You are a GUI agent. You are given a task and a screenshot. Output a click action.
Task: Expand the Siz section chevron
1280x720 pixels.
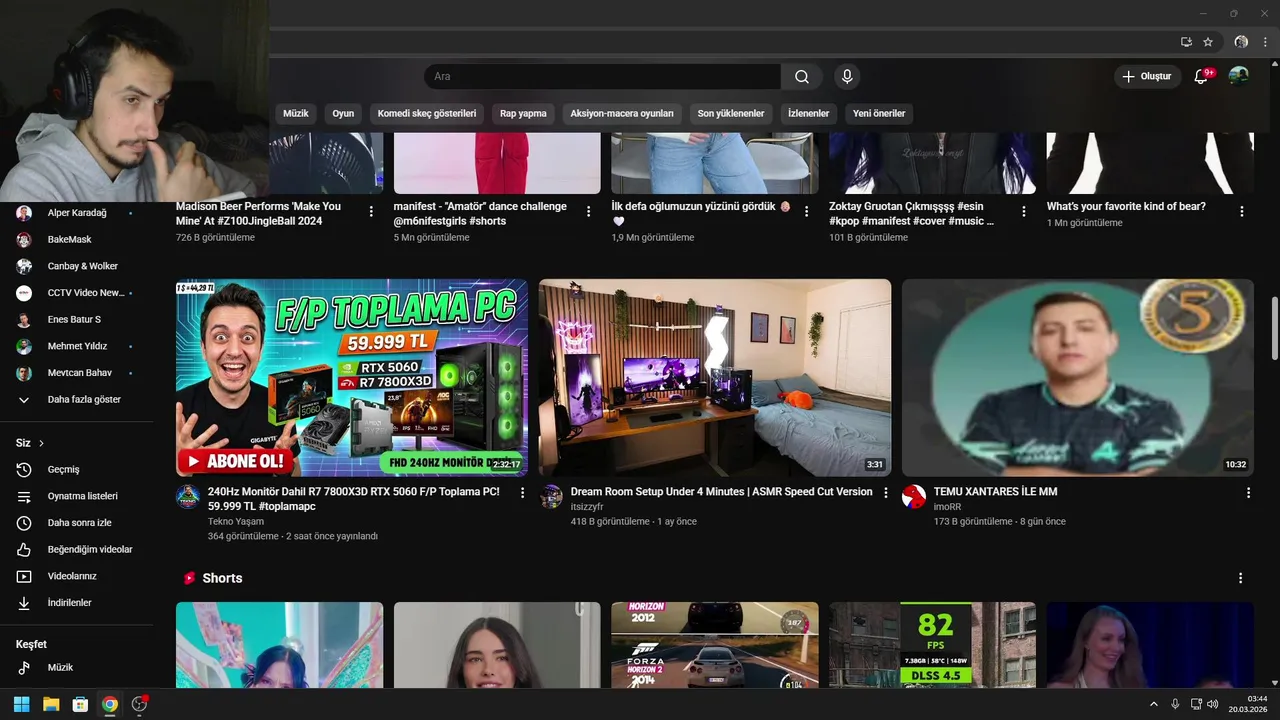(x=41, y=443)
